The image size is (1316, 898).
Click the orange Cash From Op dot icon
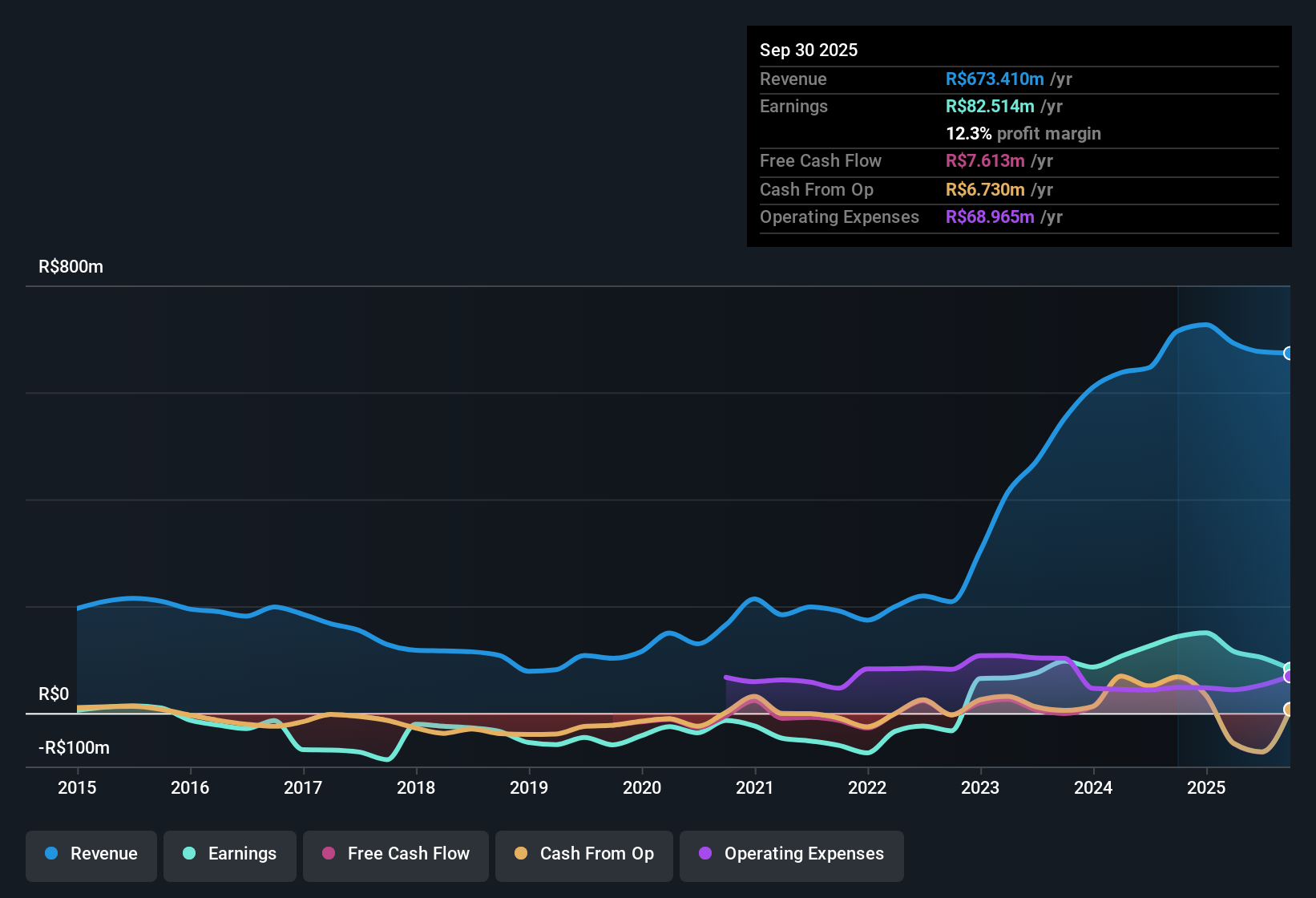[x=521, y=854]
